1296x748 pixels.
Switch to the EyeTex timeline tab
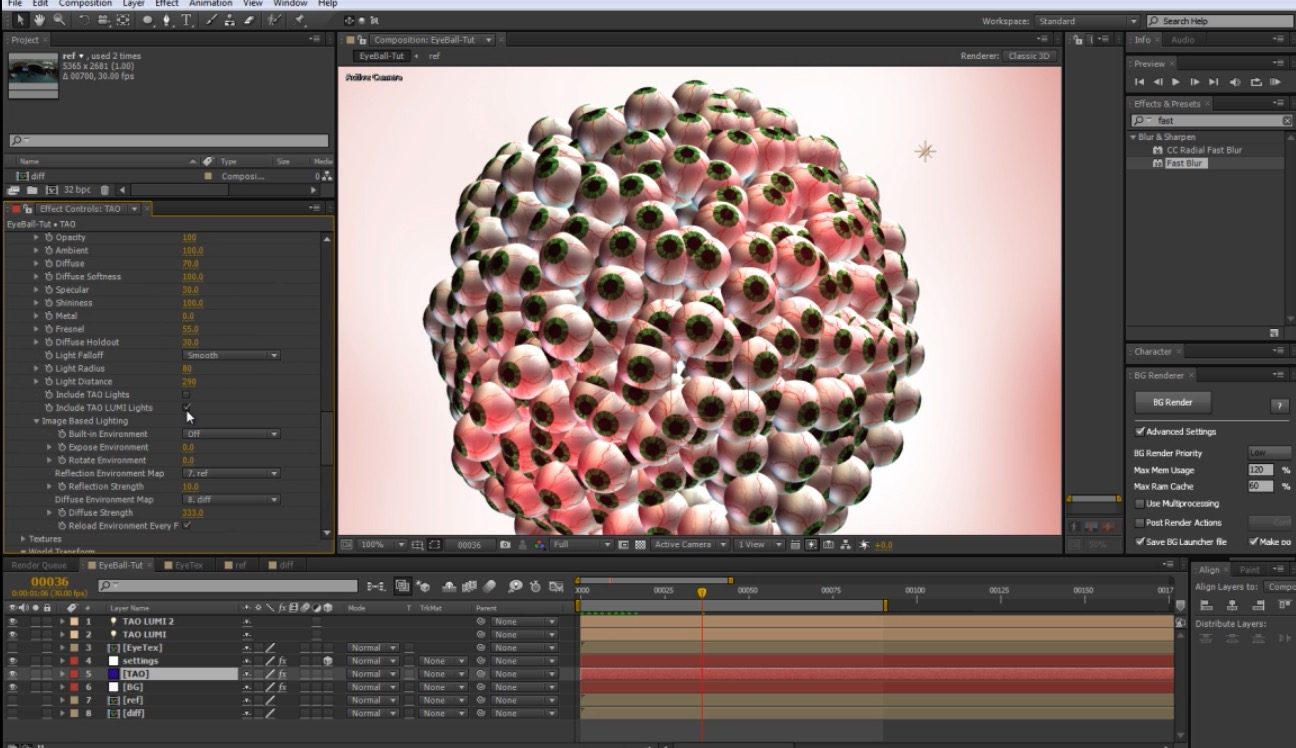[188, 565]
